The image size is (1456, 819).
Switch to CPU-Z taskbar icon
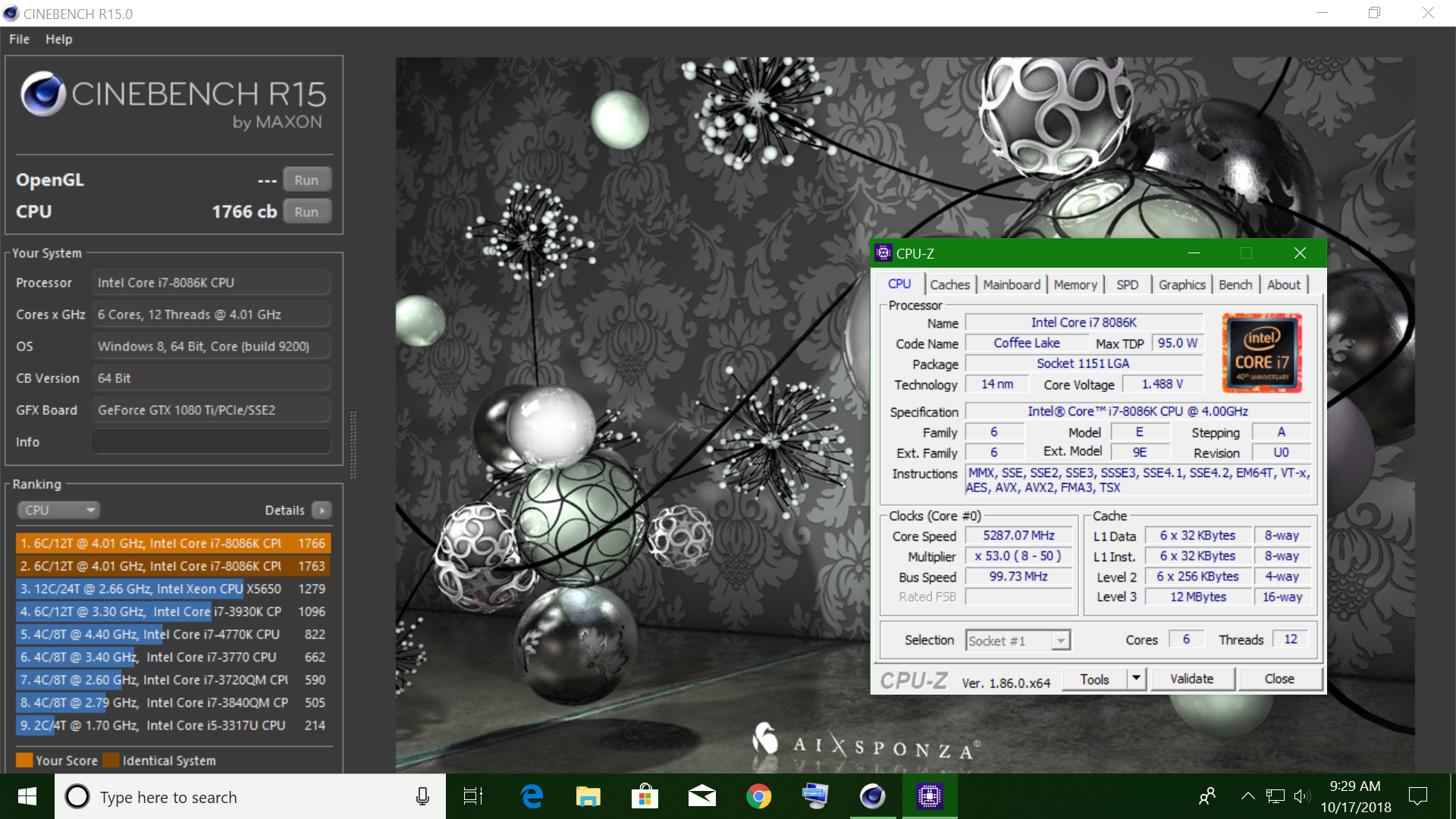[929, 796]
